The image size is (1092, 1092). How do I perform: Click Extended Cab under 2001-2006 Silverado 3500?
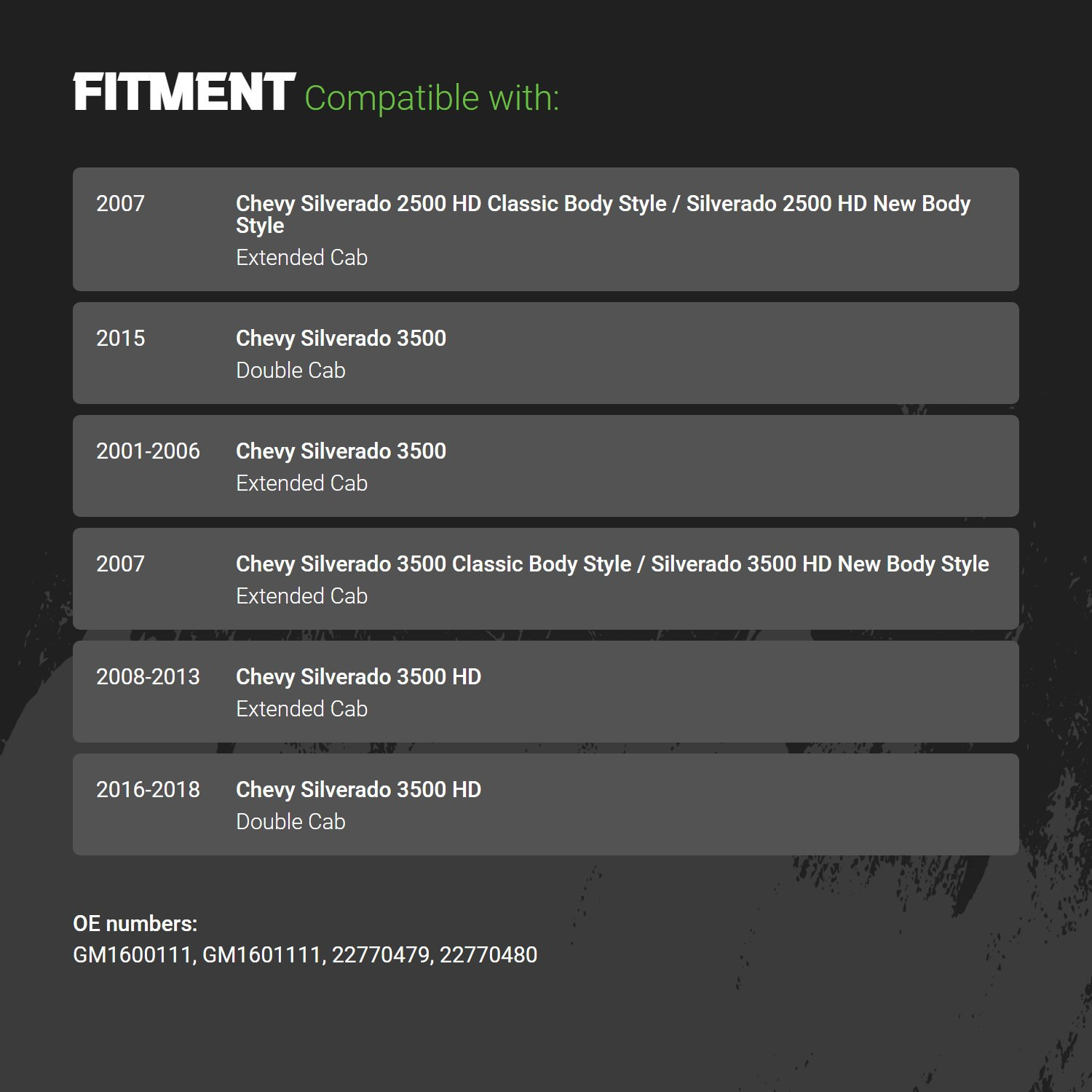point(301,483)
